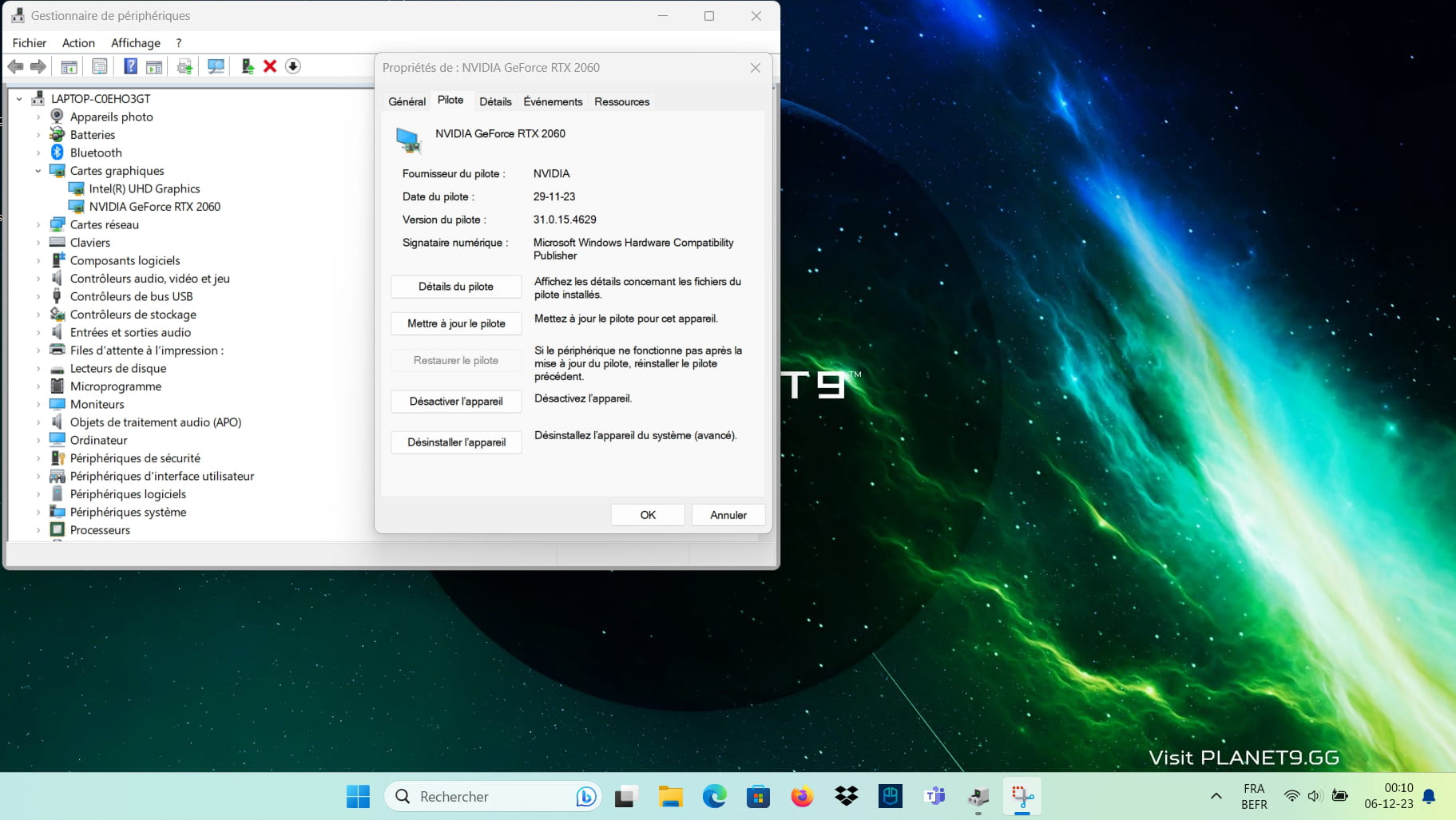The height and width of the screenshot is (820, 1456).
Task: Click the blue Help question-mark toolbar icon
Action: tap(130, 66)
